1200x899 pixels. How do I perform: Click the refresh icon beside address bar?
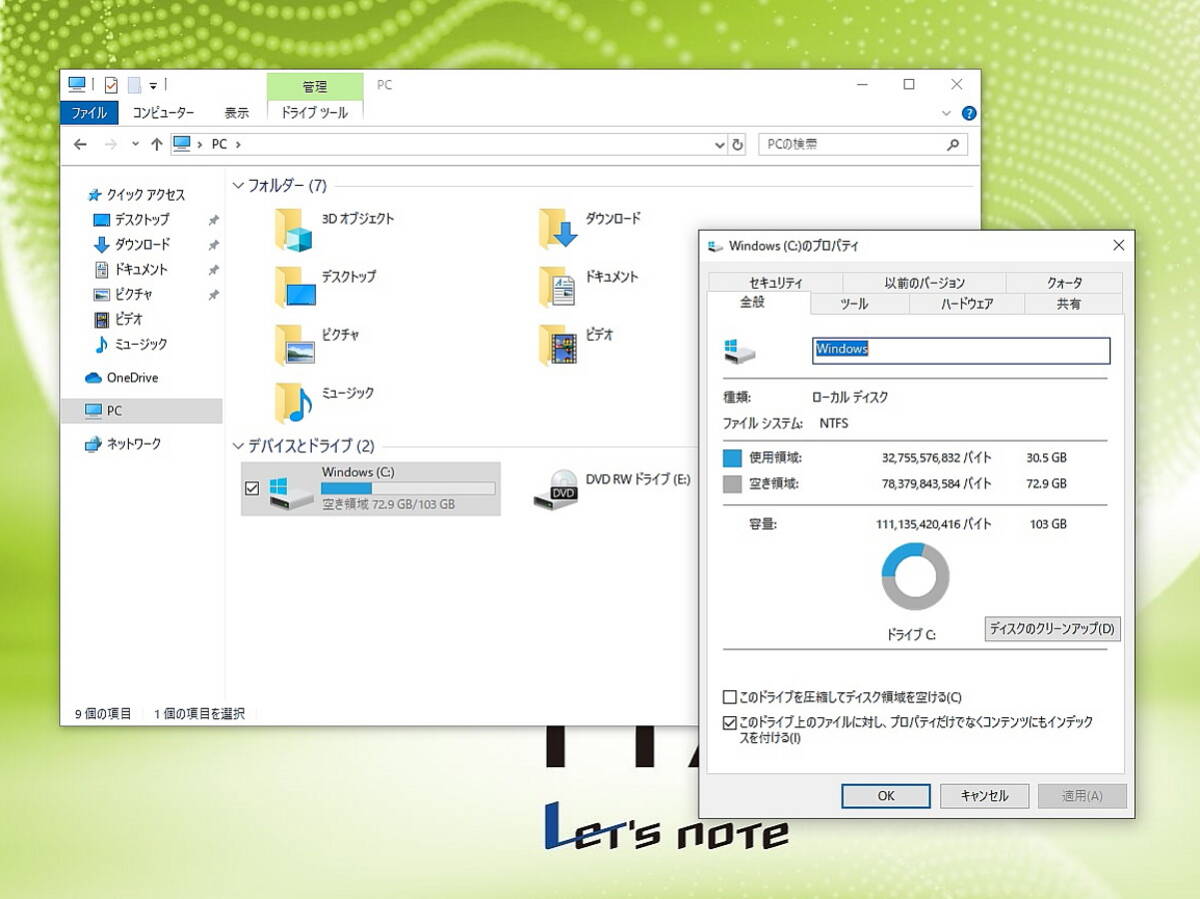[738, 145]
